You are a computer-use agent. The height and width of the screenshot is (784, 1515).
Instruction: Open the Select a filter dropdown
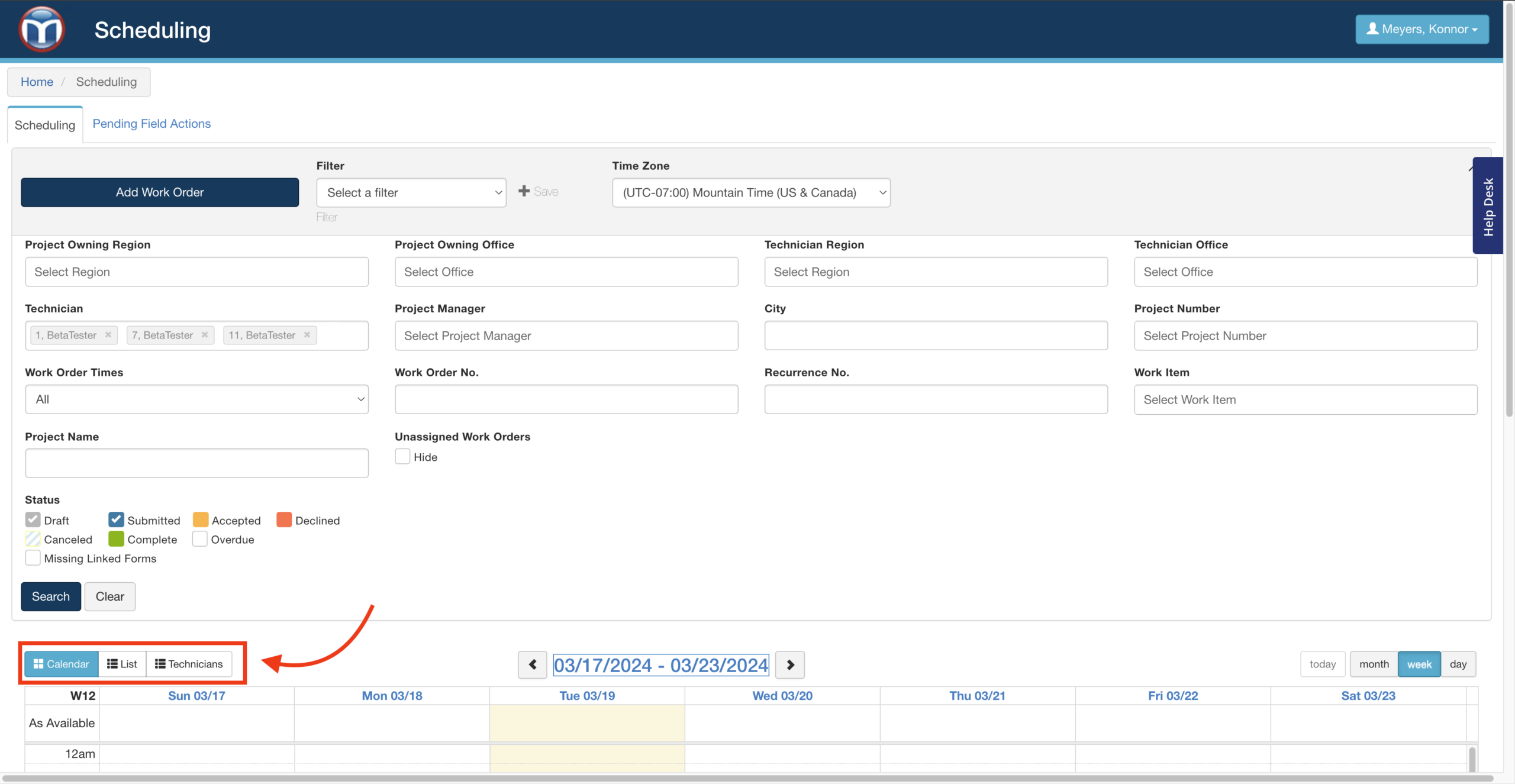[x=411, y=192]
